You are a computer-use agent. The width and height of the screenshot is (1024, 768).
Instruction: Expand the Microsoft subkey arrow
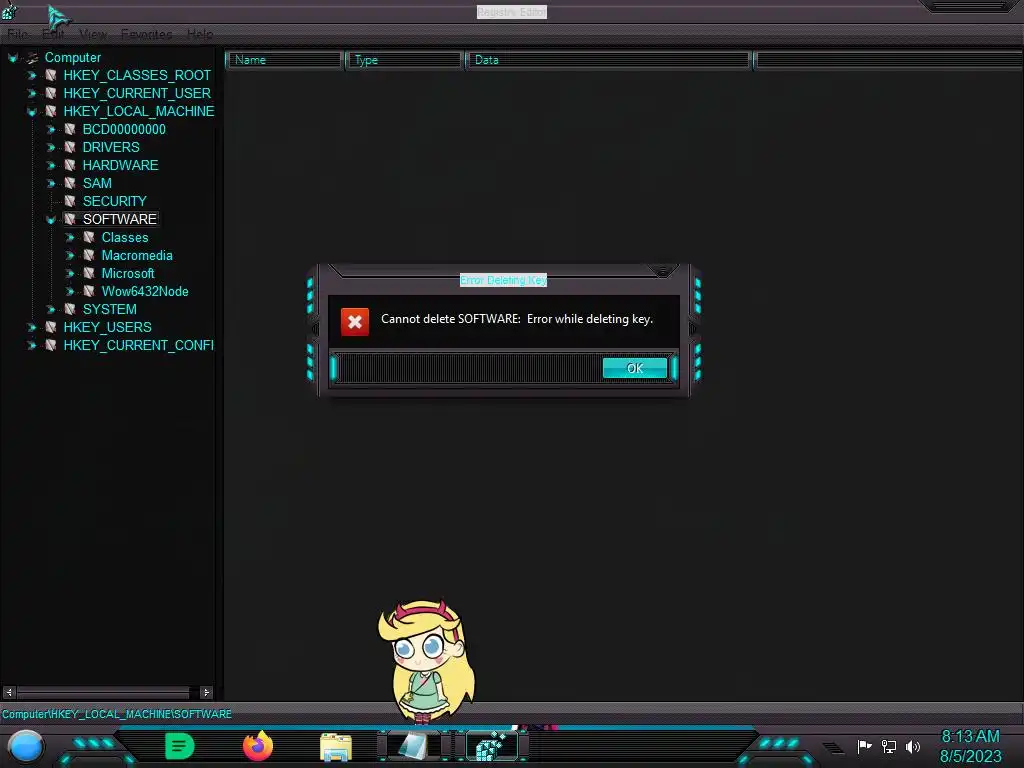(69, 274)
